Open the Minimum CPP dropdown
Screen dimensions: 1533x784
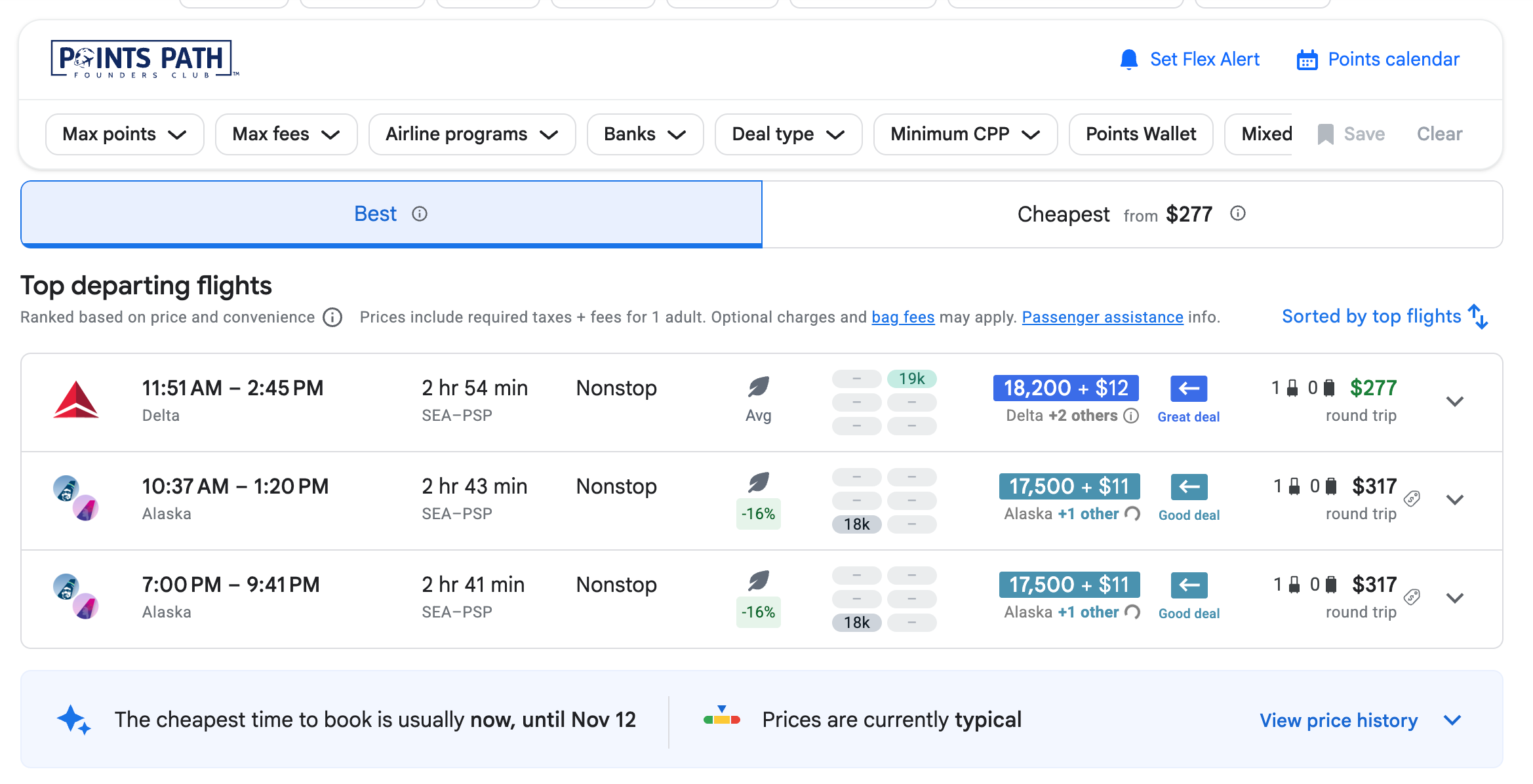[965, 134]
